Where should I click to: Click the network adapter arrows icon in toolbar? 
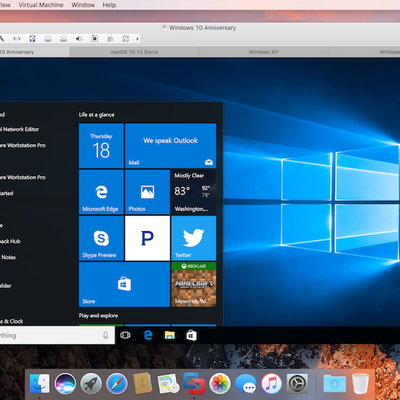[17, 39]
